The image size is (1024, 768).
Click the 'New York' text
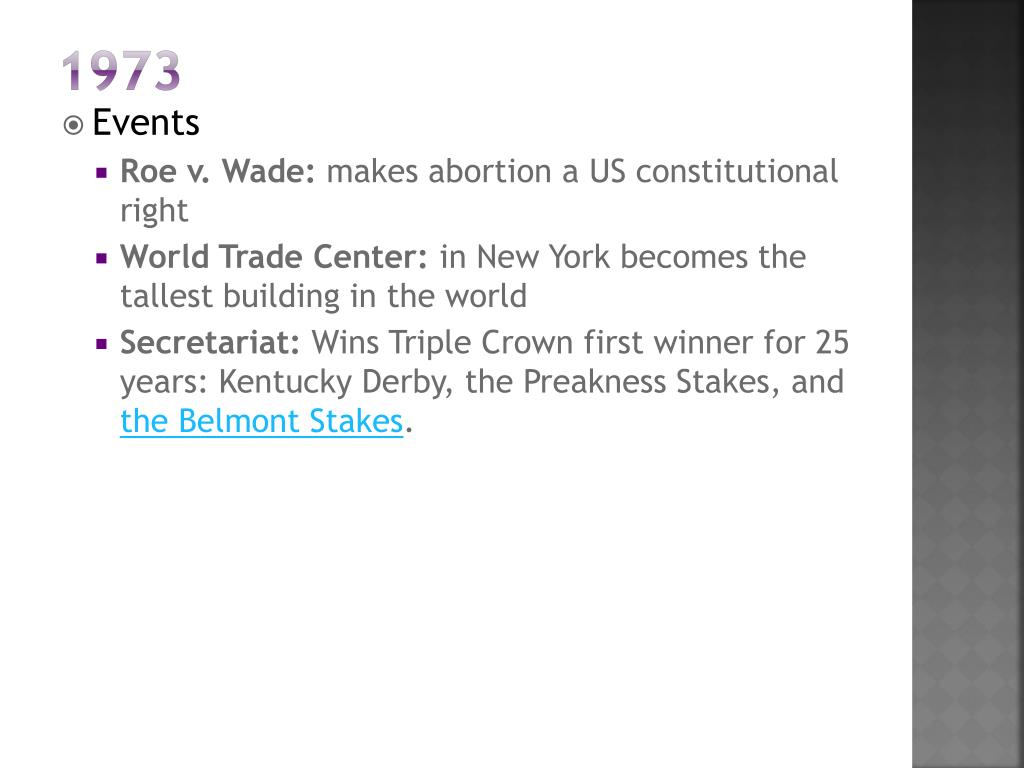542,257
